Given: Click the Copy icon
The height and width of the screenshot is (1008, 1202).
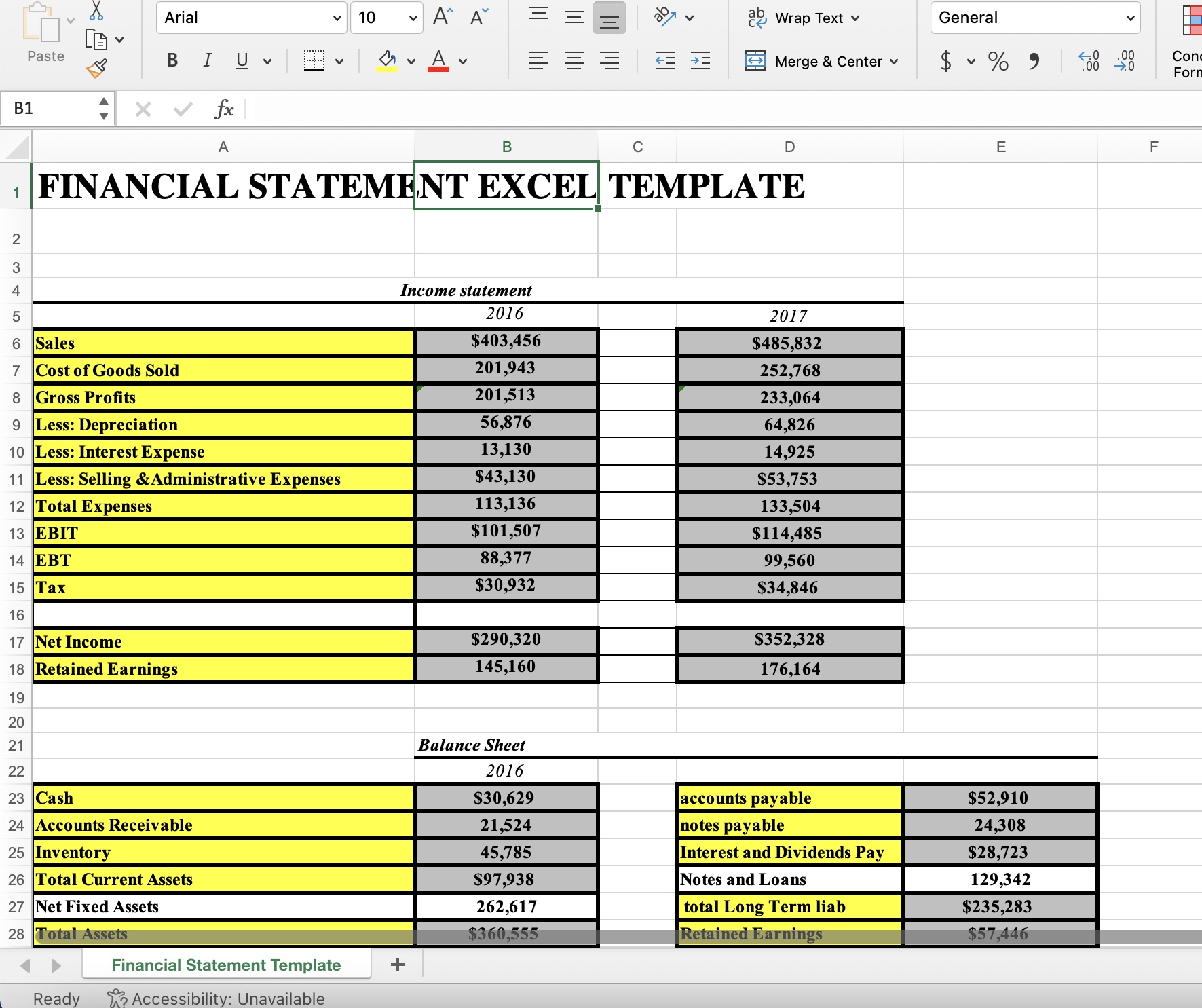Looking at the screenshot, I should click(x=96, y=40).
